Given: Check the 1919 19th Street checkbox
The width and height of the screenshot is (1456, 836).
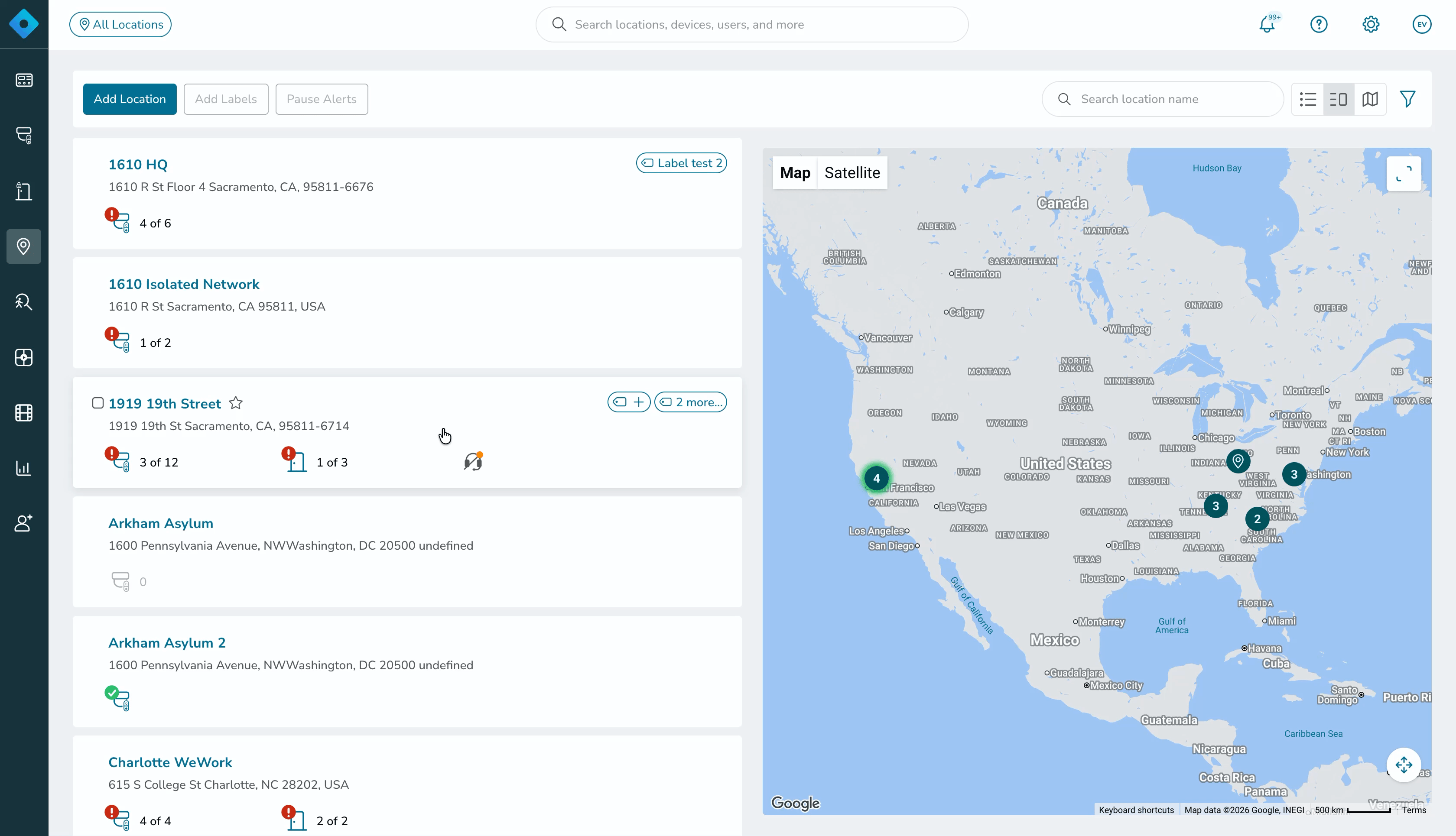Looking at the screenshot, I should [x=97, y=403].
